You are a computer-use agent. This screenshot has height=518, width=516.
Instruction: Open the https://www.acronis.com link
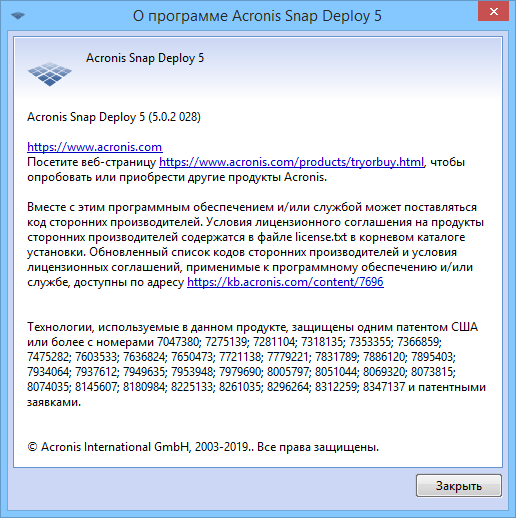[95, 147]
